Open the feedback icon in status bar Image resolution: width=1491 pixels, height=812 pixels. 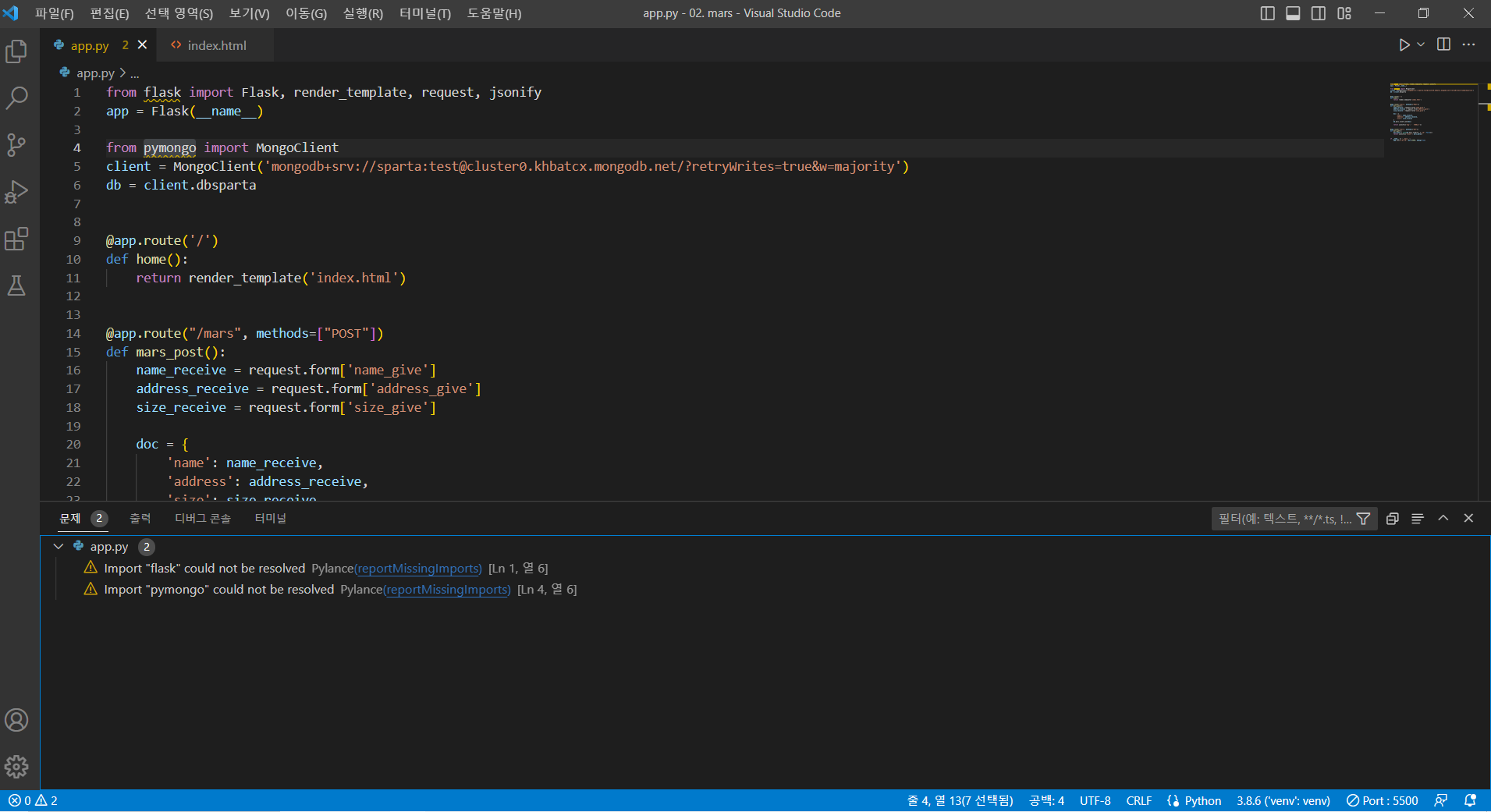tap(1441, 801)
